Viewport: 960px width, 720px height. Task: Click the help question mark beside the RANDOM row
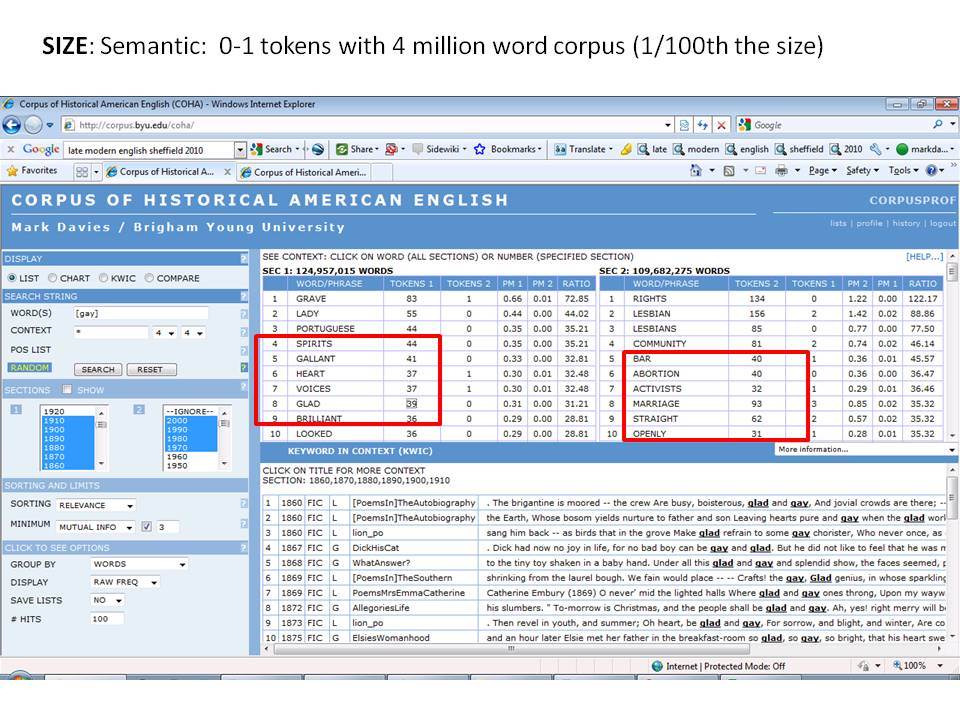[x=244, y=368]
